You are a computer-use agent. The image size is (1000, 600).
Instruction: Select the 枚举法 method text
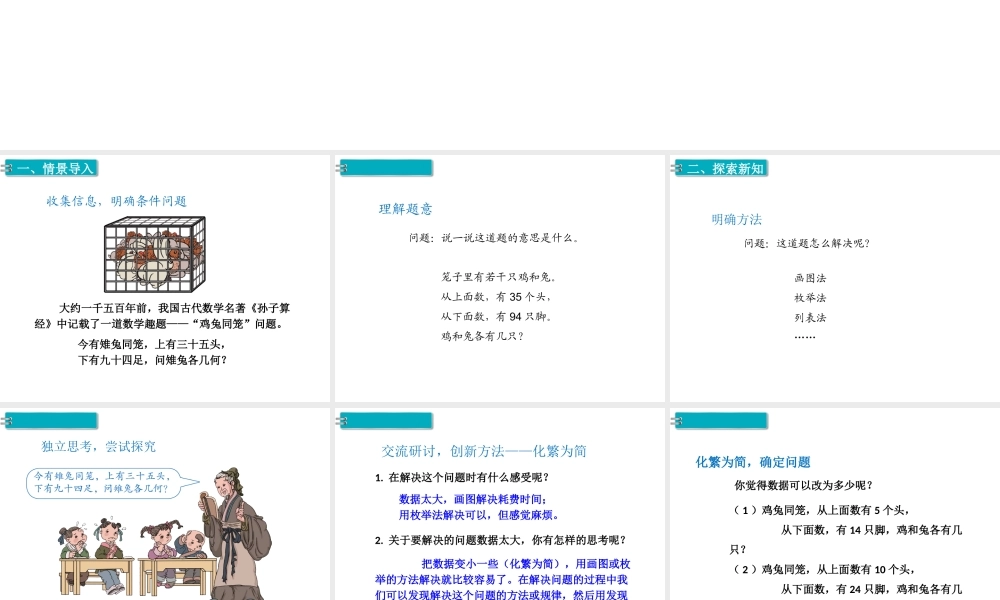coord(810,298)
